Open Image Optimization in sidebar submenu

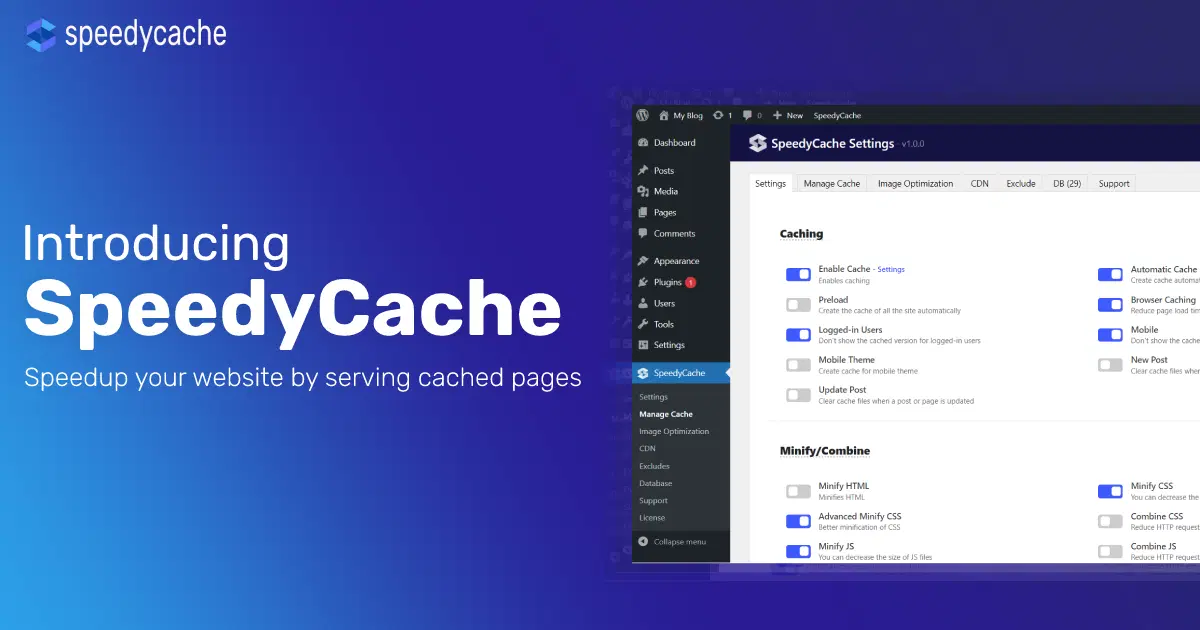[674, 431]
